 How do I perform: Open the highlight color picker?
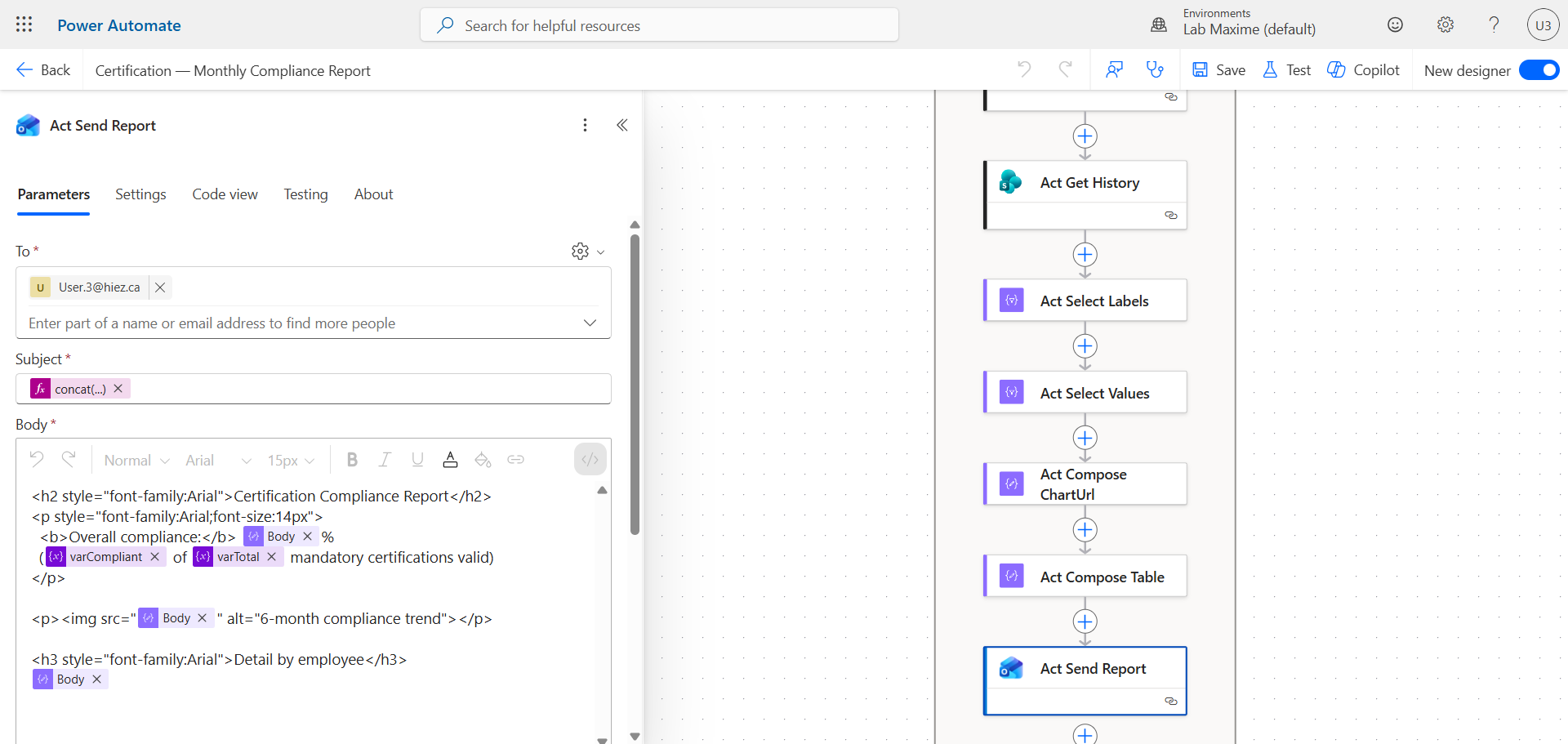point(483,460)
